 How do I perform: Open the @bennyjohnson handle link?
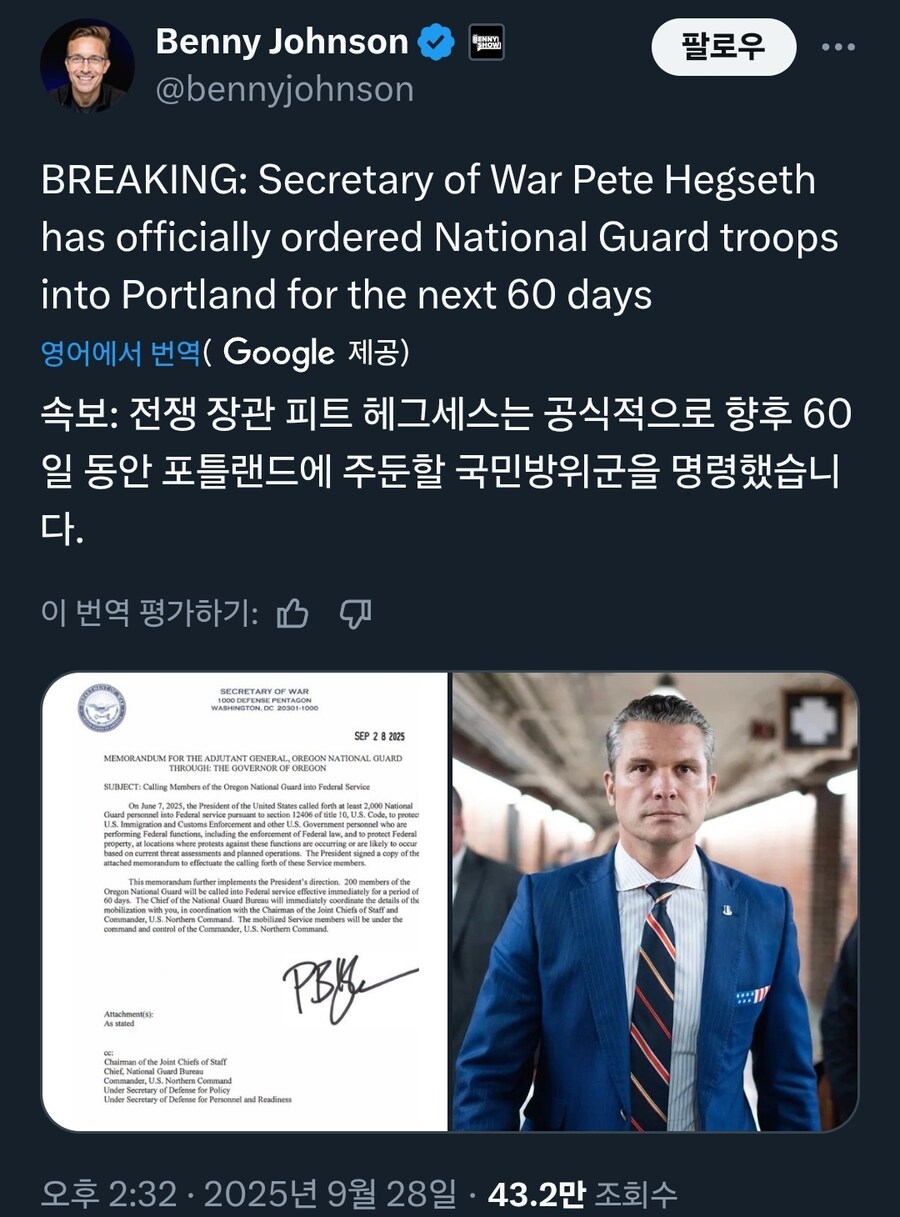click(285, 90)
